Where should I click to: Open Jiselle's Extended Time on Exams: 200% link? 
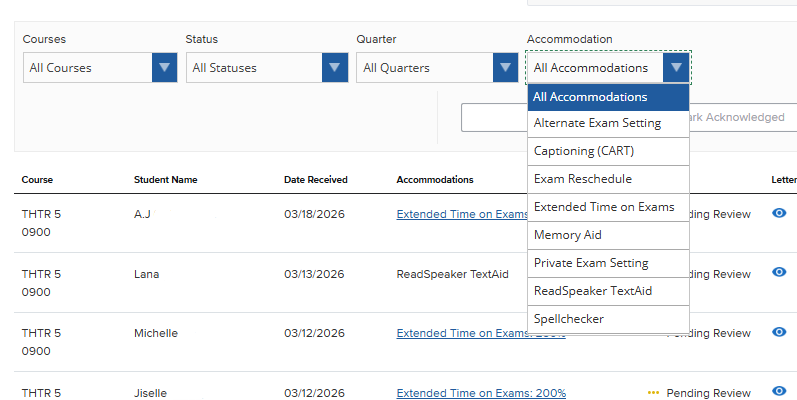point(481,393)
